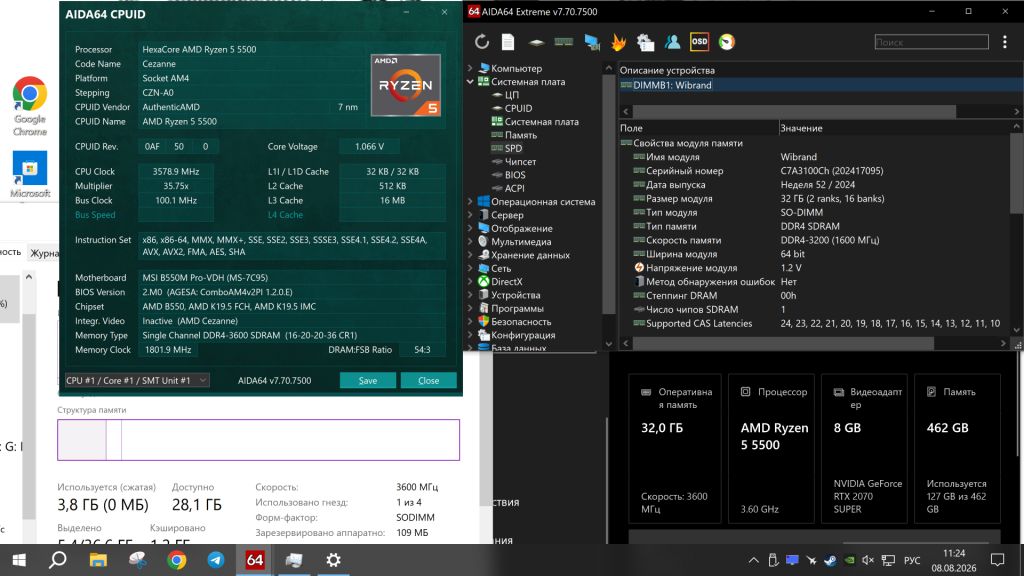Click the Refresh icon in AIDA64 toolbar
Image resolution: width=1024 pixels, height=576 pixels.
tap(482, 42)
